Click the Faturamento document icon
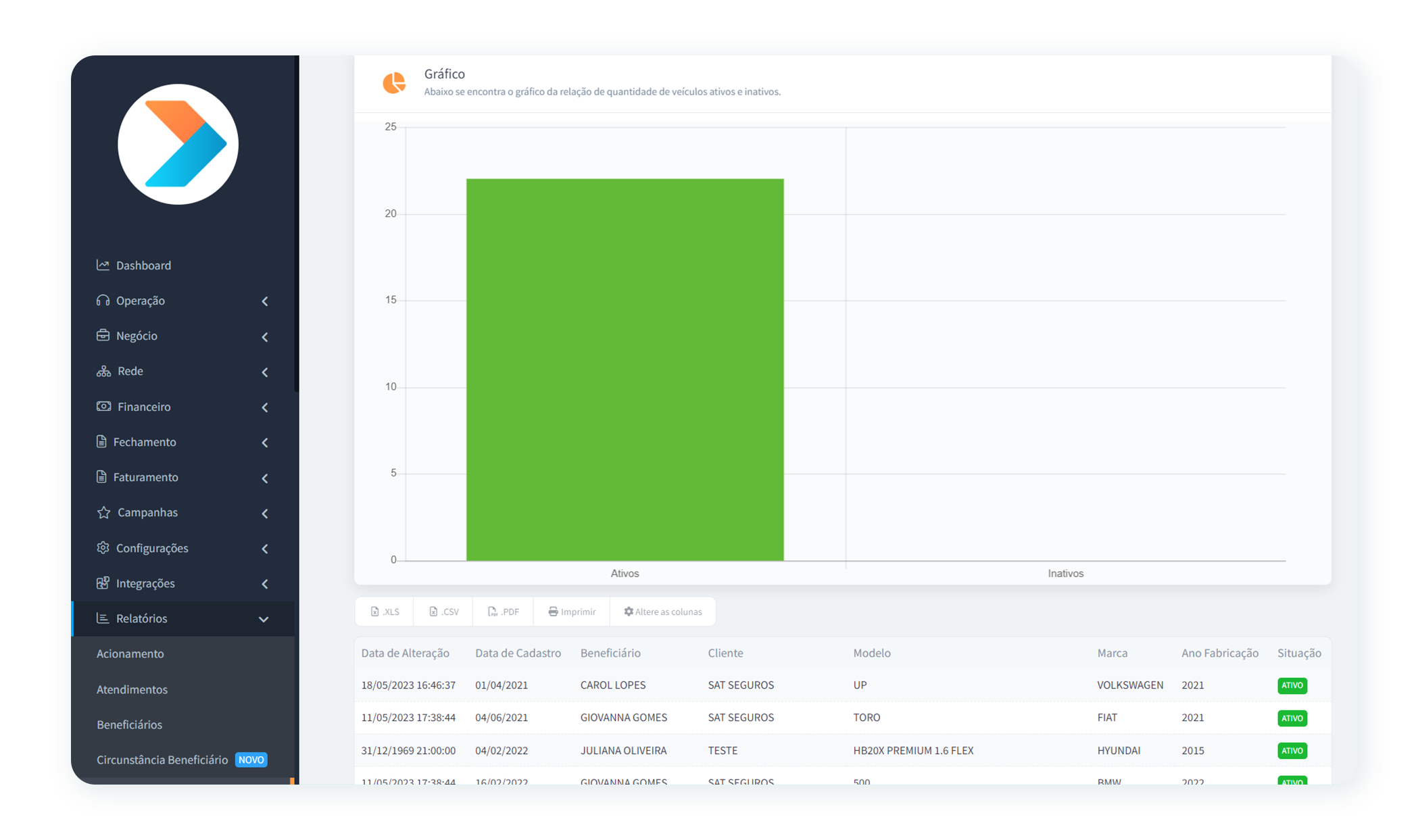The image size is (1416, 840). 101,476
